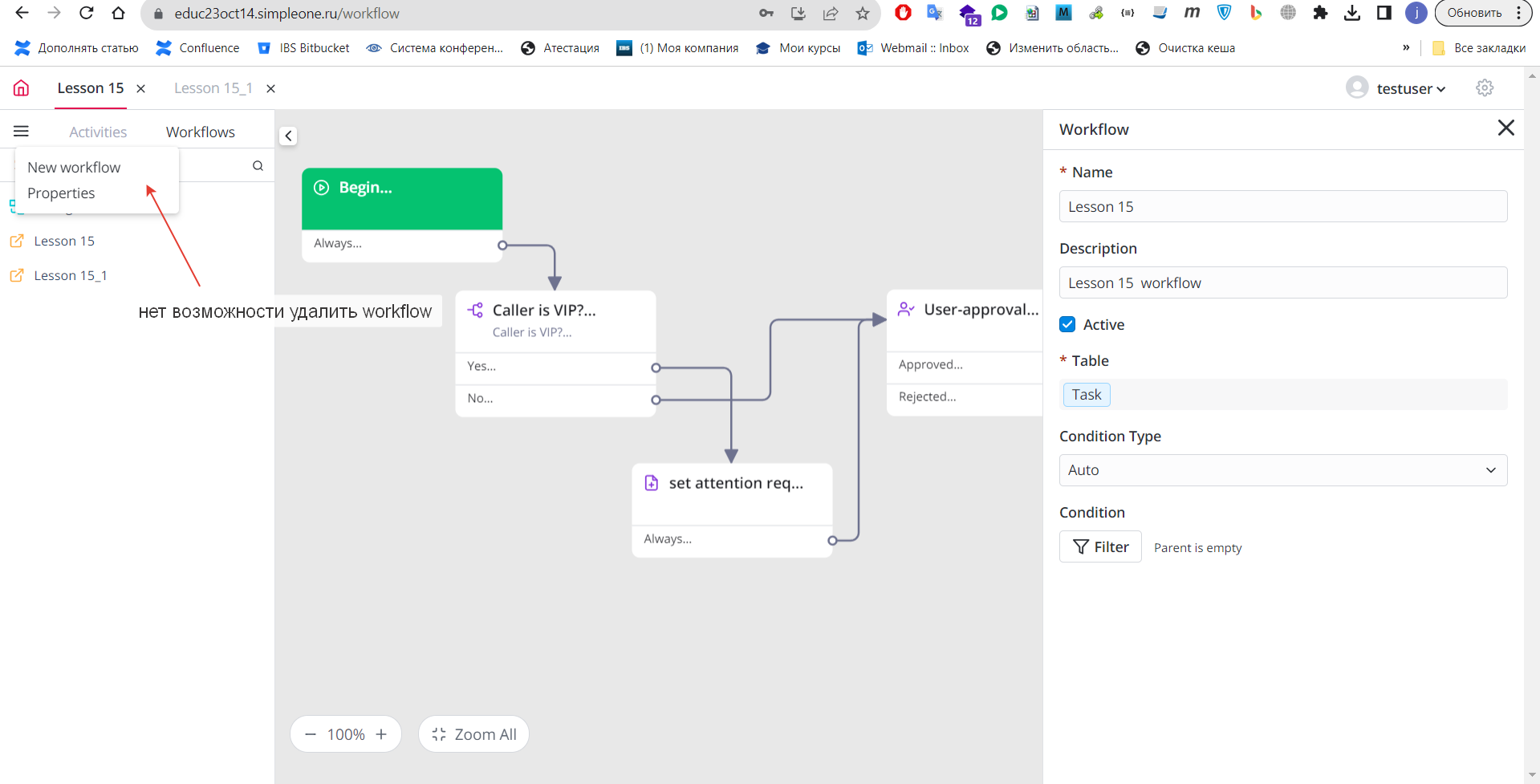
Task: Bookmark page with the star icon
Action: 863,13
